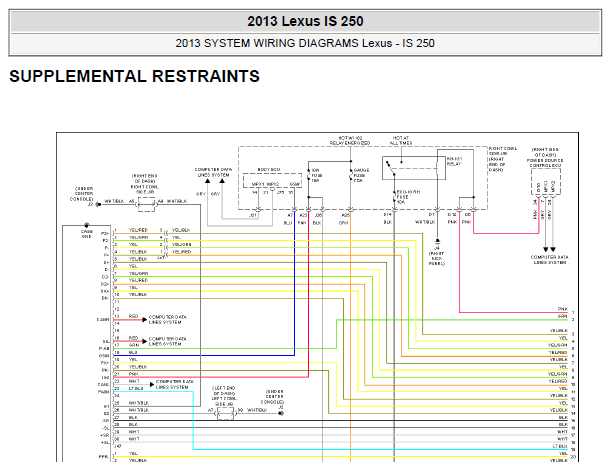
Task: Click the RH IG1 RELAY switch symbol
Action: [x=390, y=168]
